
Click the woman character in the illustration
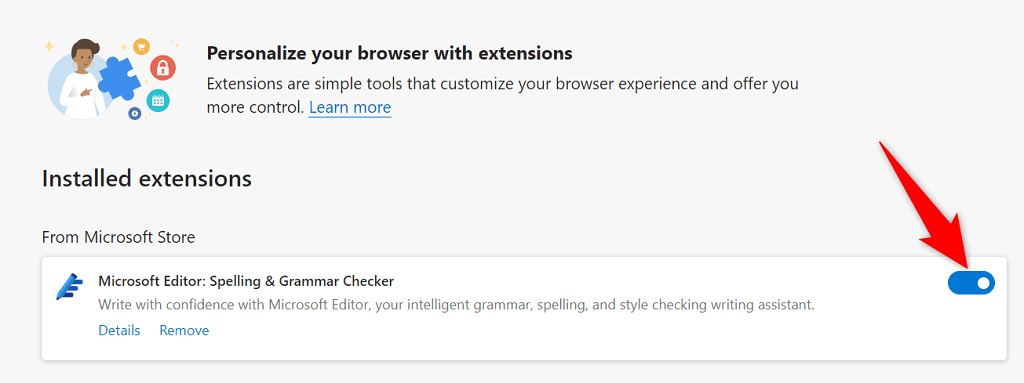coord(78,80)
